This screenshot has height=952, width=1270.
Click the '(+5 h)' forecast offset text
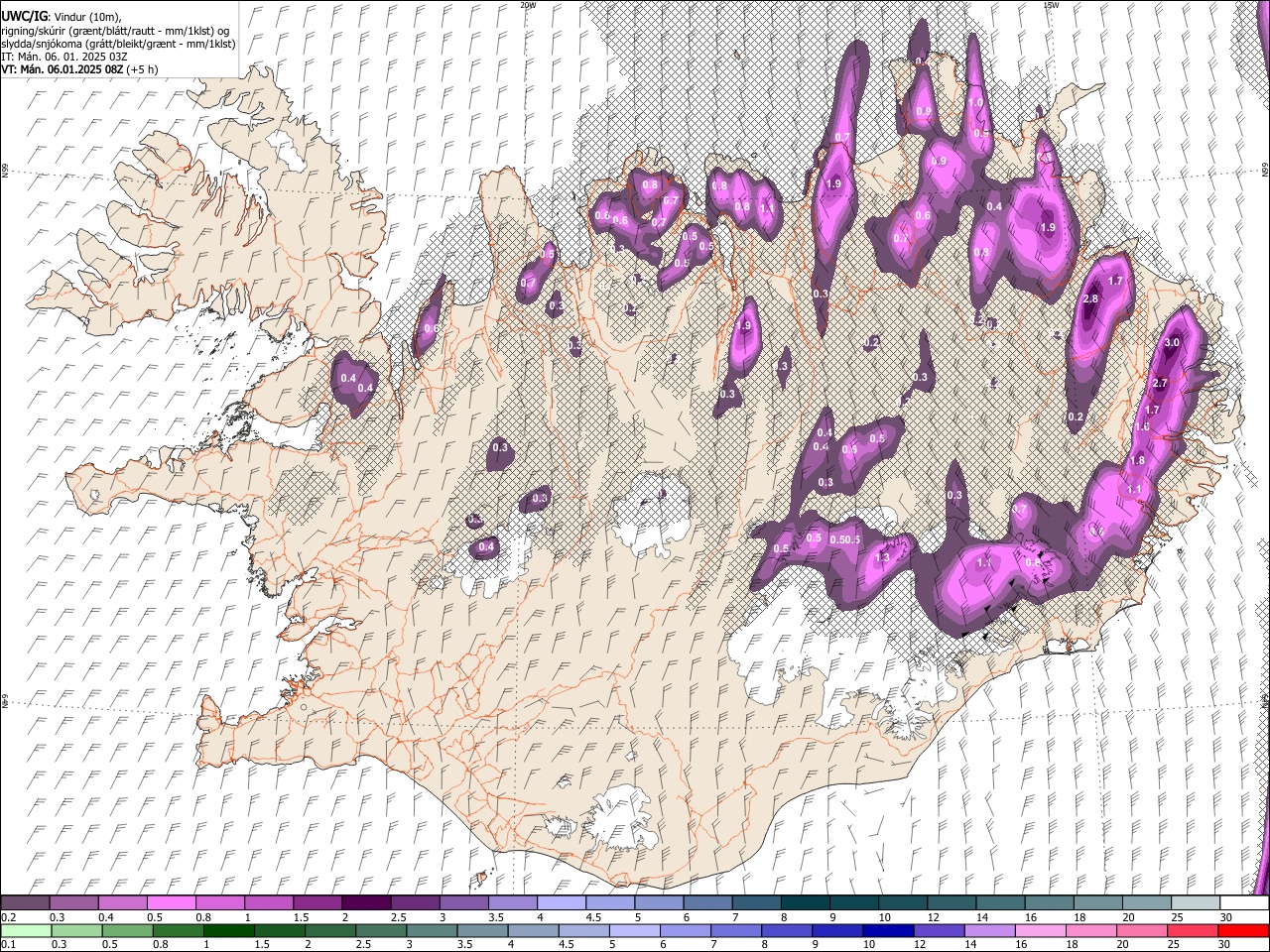[143, 69]
